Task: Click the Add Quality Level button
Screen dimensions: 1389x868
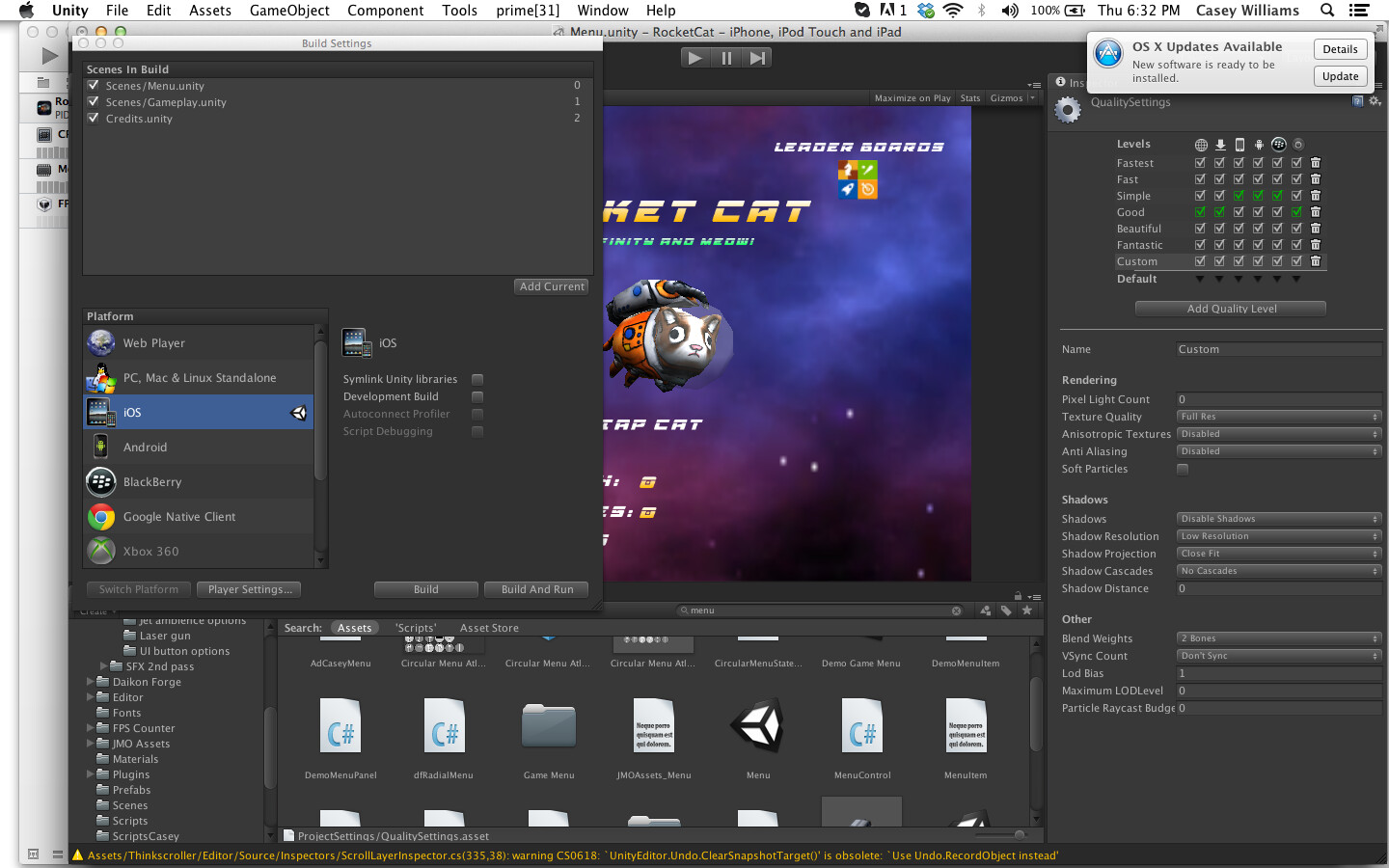Action: tap(1231, 309)
